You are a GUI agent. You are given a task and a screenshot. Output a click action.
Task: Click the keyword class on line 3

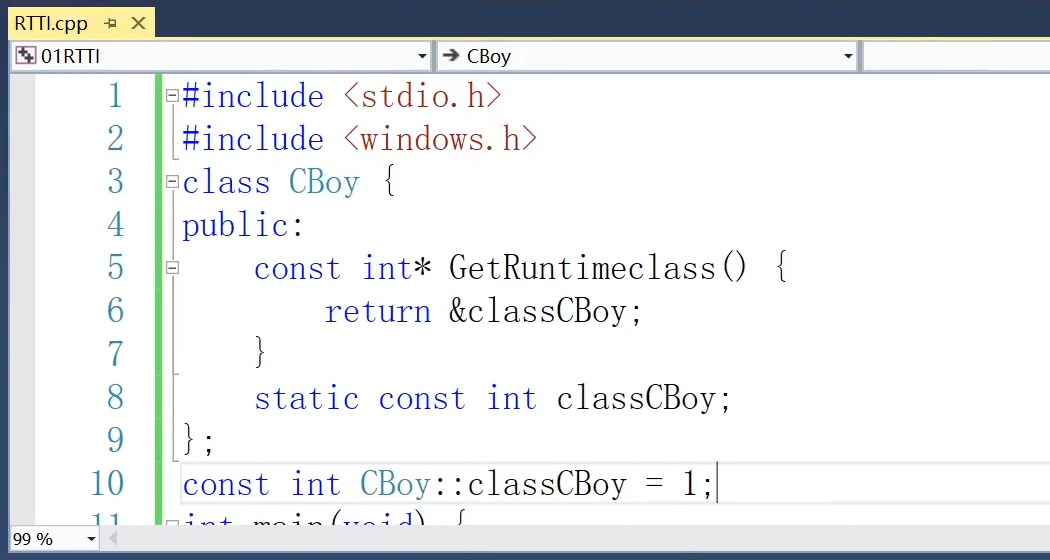click(226, 182)
